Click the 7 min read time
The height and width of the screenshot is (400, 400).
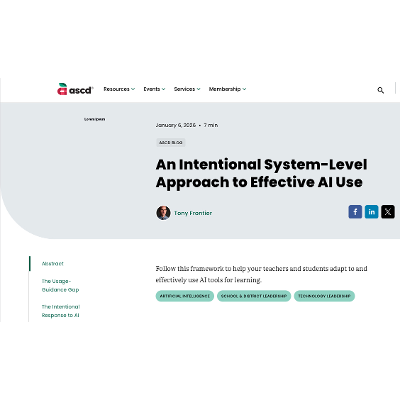(211, 125)
